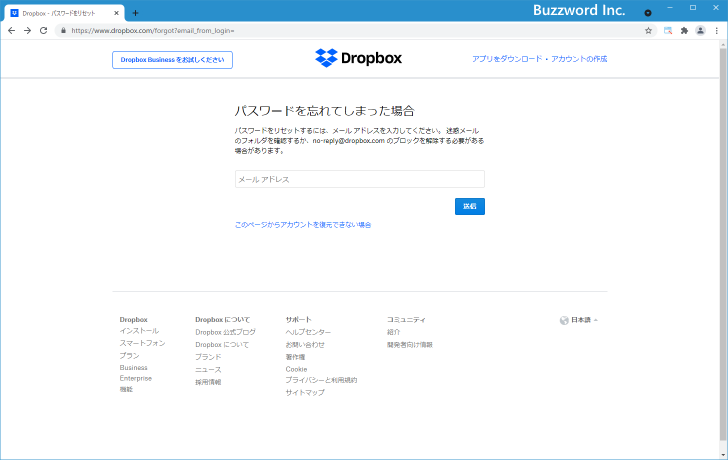
Task: Click パスワードを忘れてしまった場合 heading
Action: point(325,111)
